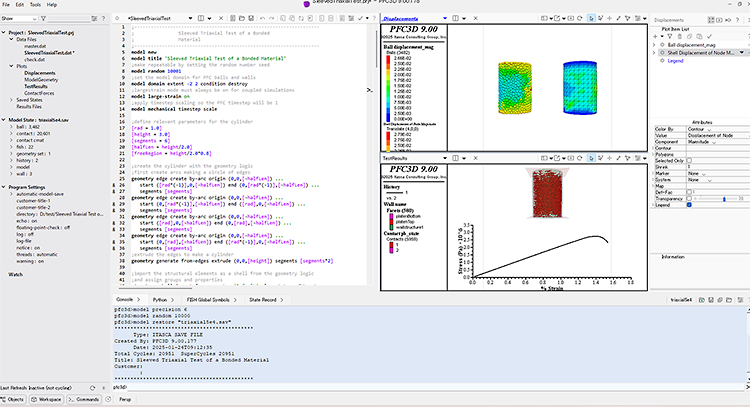Screen dimensions: 750x407
Task: Enable the Transparency checkbox
Action: coord(689,198)
